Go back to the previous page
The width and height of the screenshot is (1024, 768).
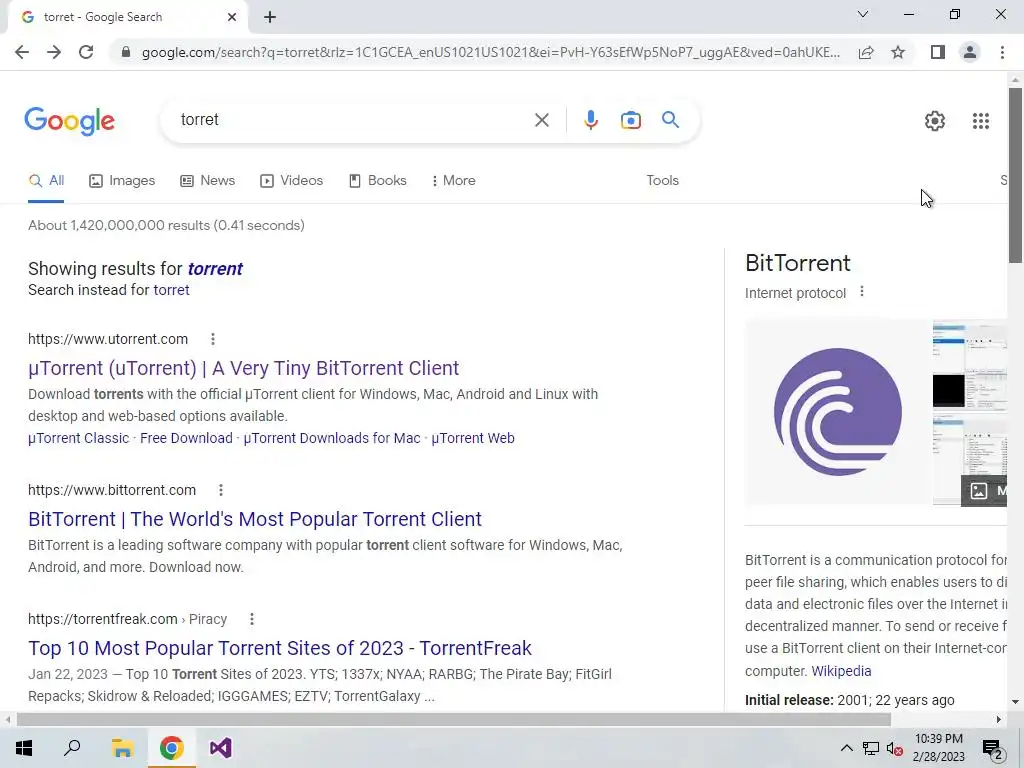click(x=22, y=52)
